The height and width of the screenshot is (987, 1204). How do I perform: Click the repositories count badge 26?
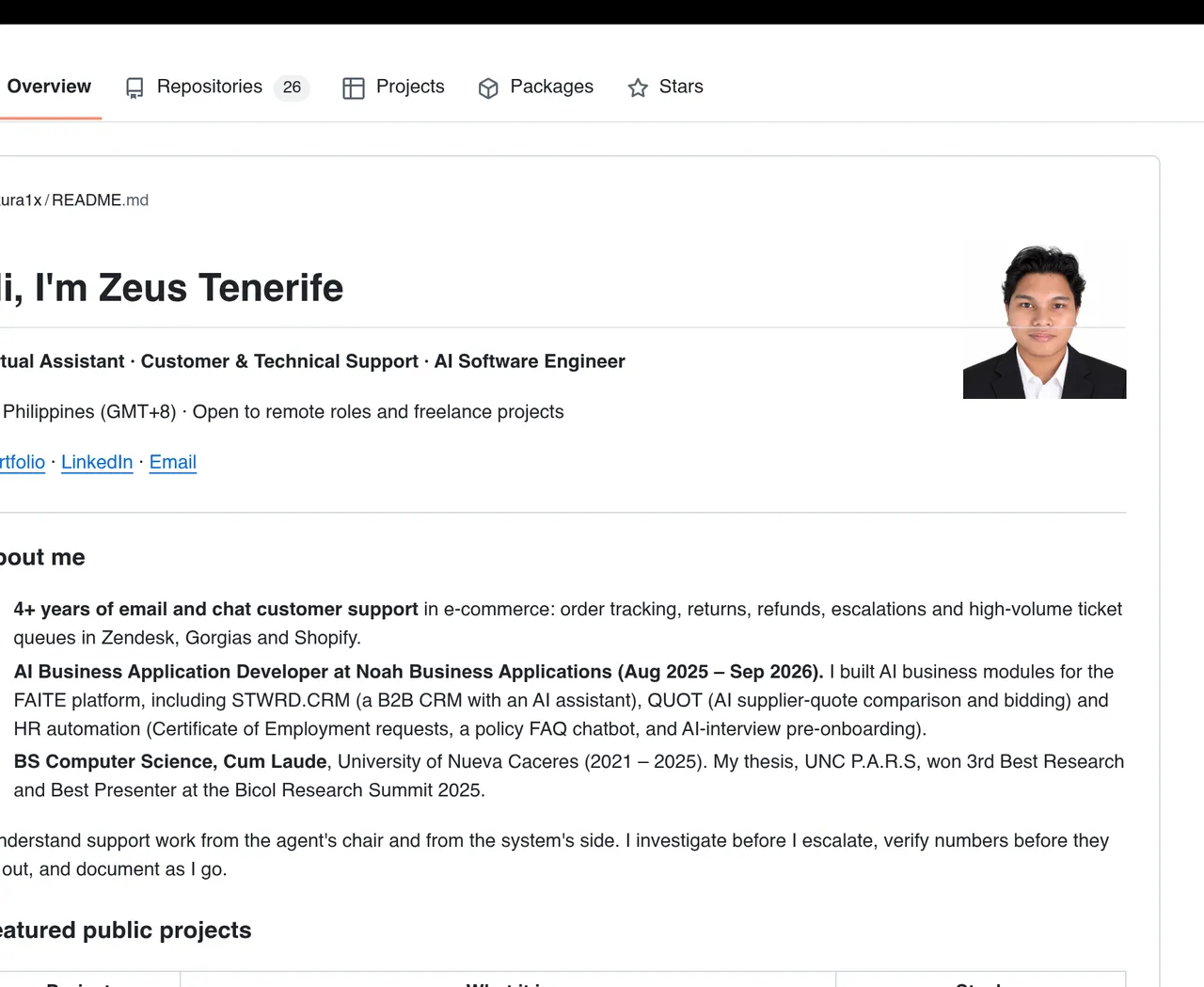pyautogui.click(x=292, y=88)
